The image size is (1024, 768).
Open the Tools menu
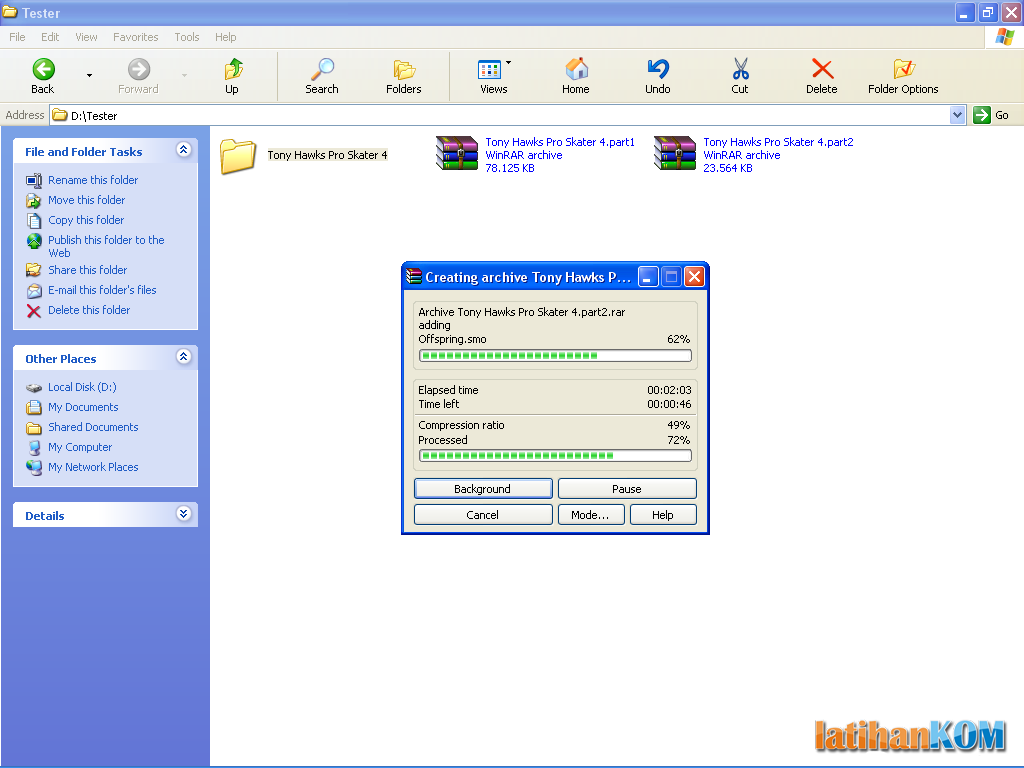point(187,37)
